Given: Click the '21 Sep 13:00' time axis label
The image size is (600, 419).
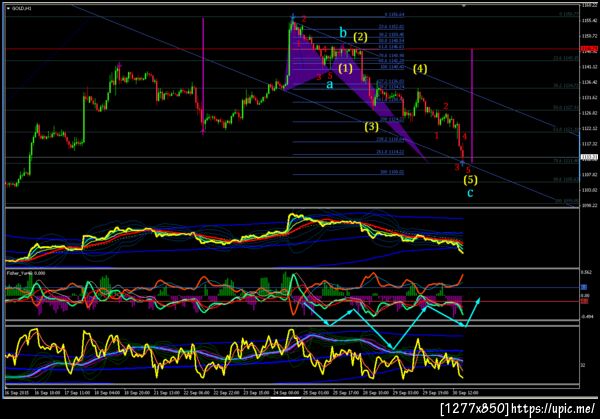Looking at the screenshot, I should pos(167,393).
